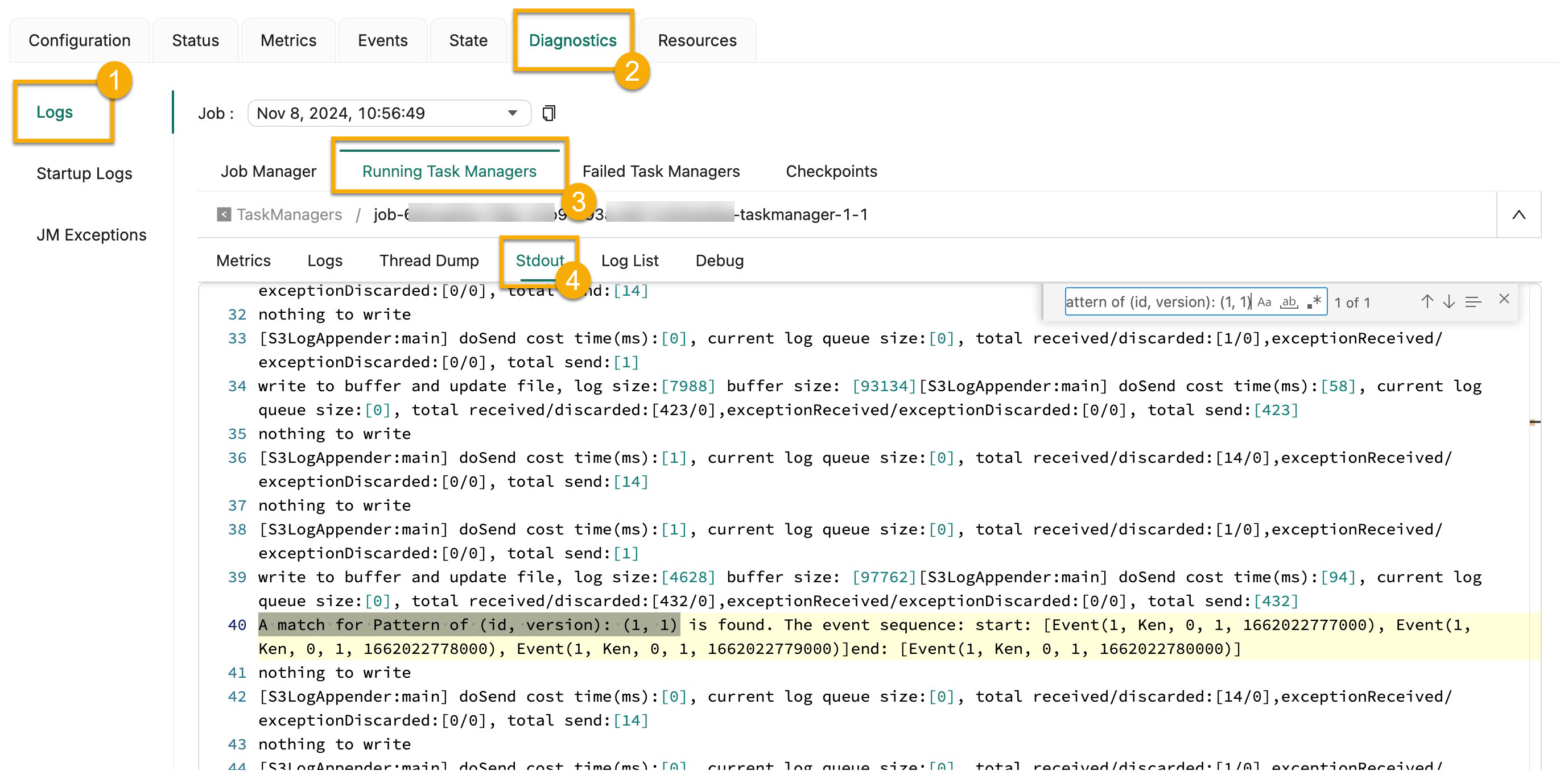Go to the next match arrow
The height and width of the screenshot is (779, 1568).
tap(1449, 301)
